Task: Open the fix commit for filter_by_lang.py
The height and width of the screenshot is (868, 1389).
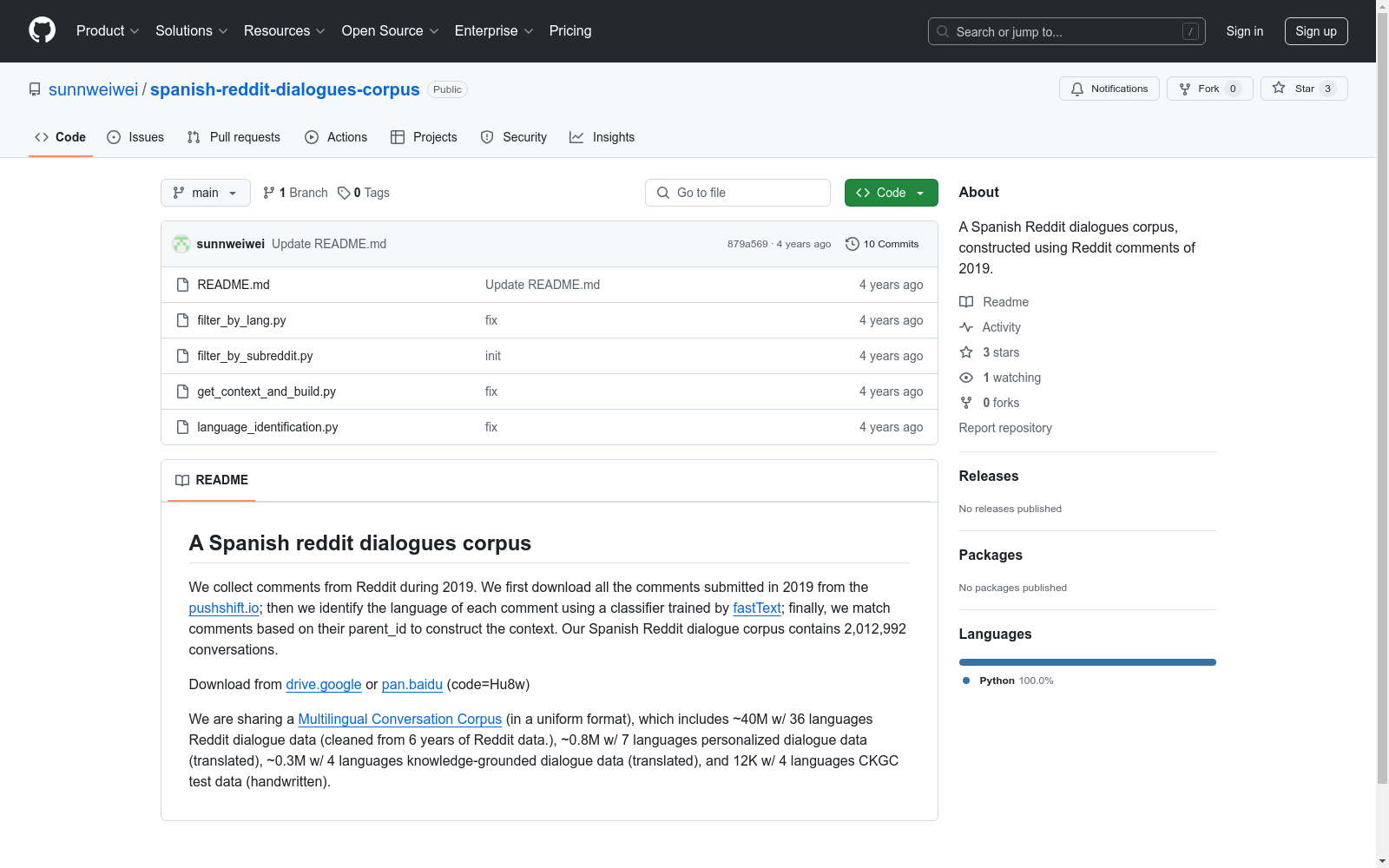Action: point(491,320)
